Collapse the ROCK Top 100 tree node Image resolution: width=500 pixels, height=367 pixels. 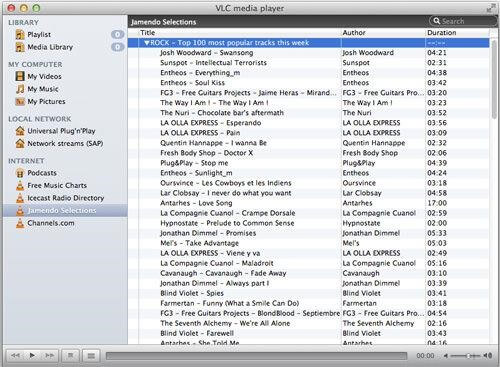(x=146, y=43)
